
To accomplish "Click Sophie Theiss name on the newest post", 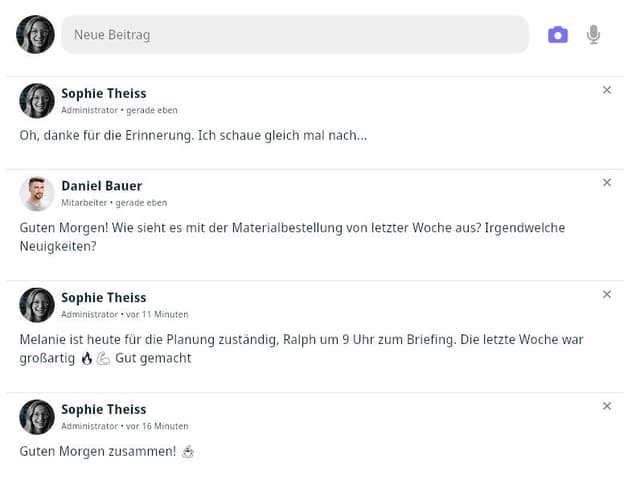I will pyautogui.click(x=104, y=93).
